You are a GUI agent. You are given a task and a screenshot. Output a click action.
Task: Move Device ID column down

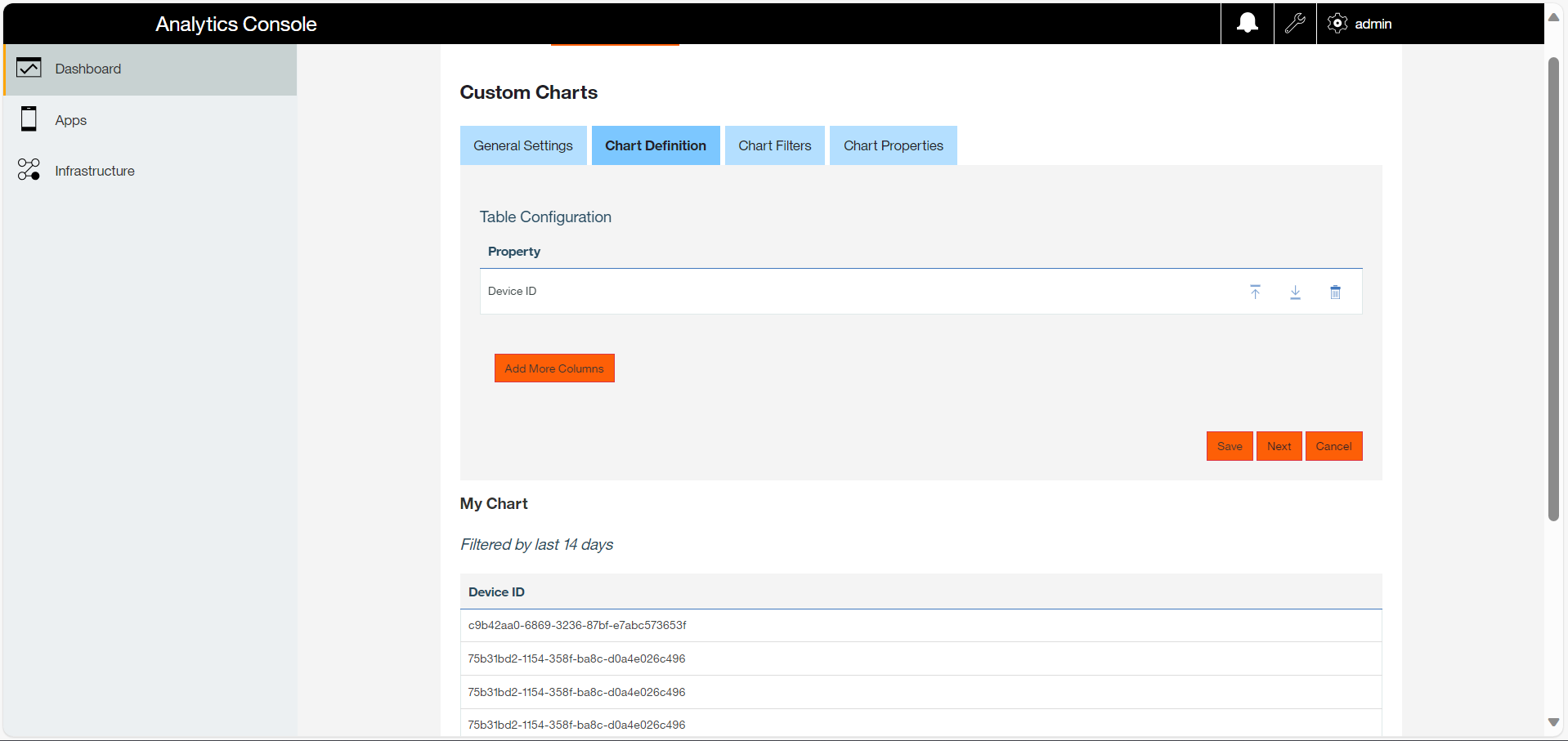(x=1295, y=292)
